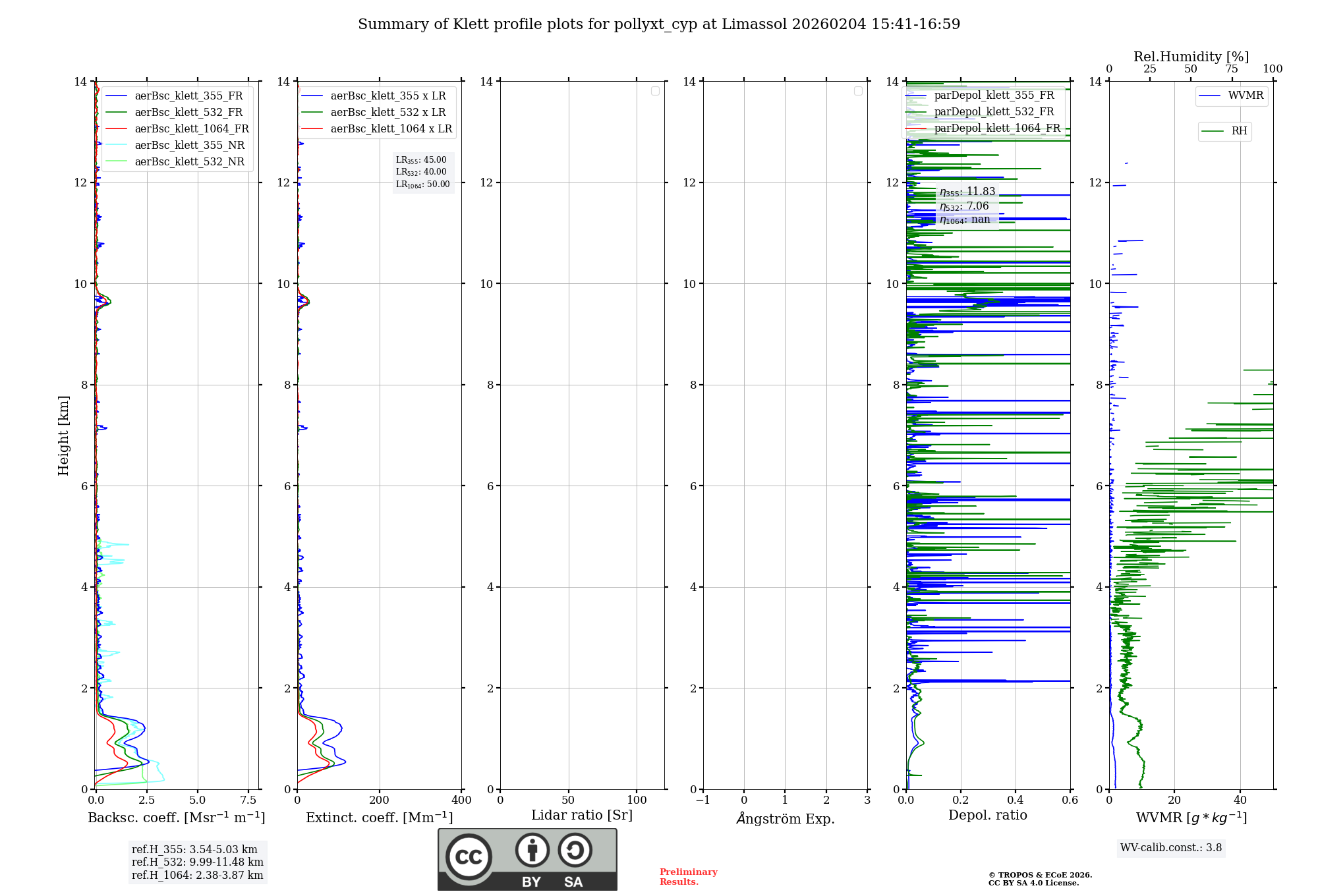This screenshot has height=896, width=1318.
Task: Click the aerBsc_klett_532 x LR legend entry
Action: 374,113
